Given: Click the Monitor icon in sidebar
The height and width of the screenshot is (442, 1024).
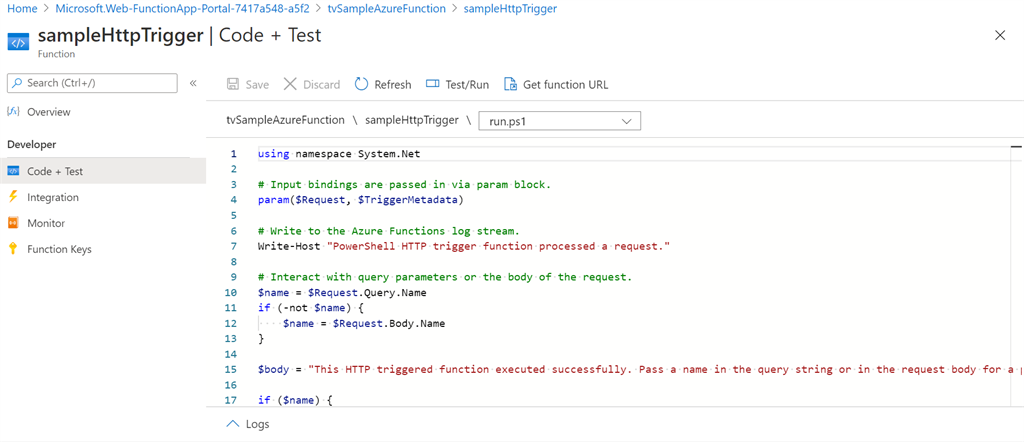Looking at the screenshot, I should tap(14, 223).
